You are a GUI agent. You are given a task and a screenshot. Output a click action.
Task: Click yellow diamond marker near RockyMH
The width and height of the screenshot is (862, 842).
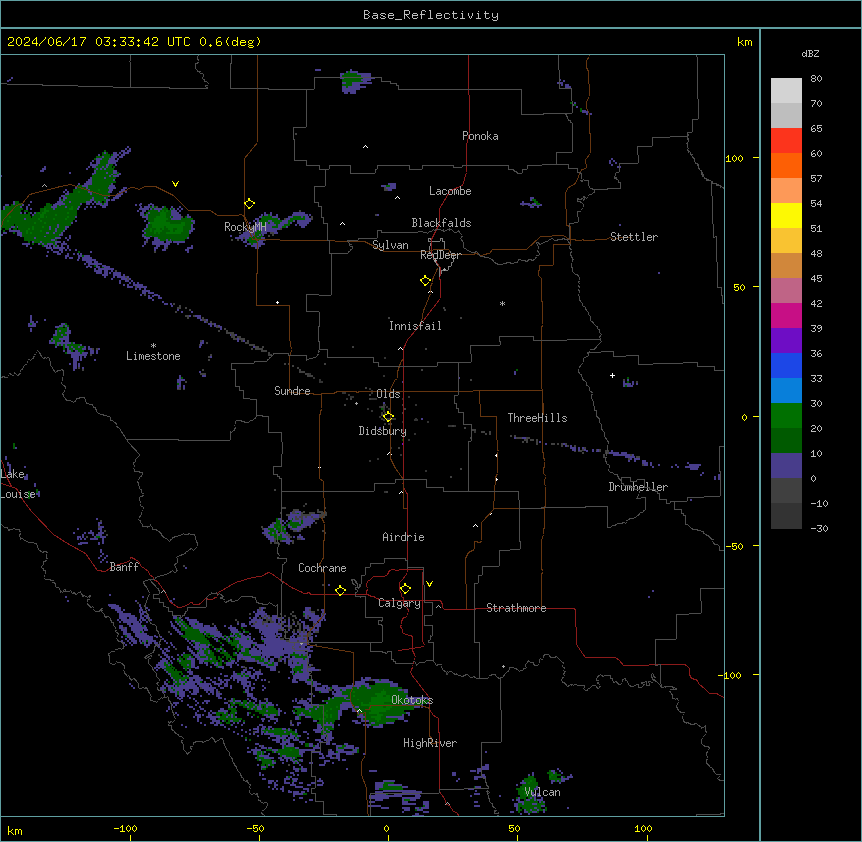click(249, 204)
